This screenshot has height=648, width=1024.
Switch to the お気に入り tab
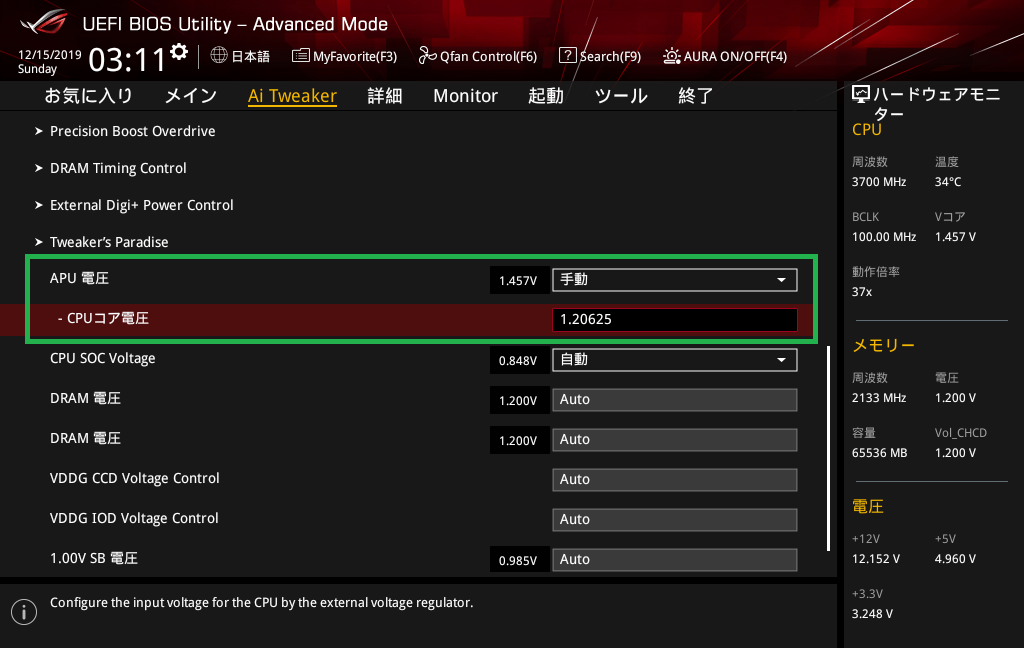point(88,96)
